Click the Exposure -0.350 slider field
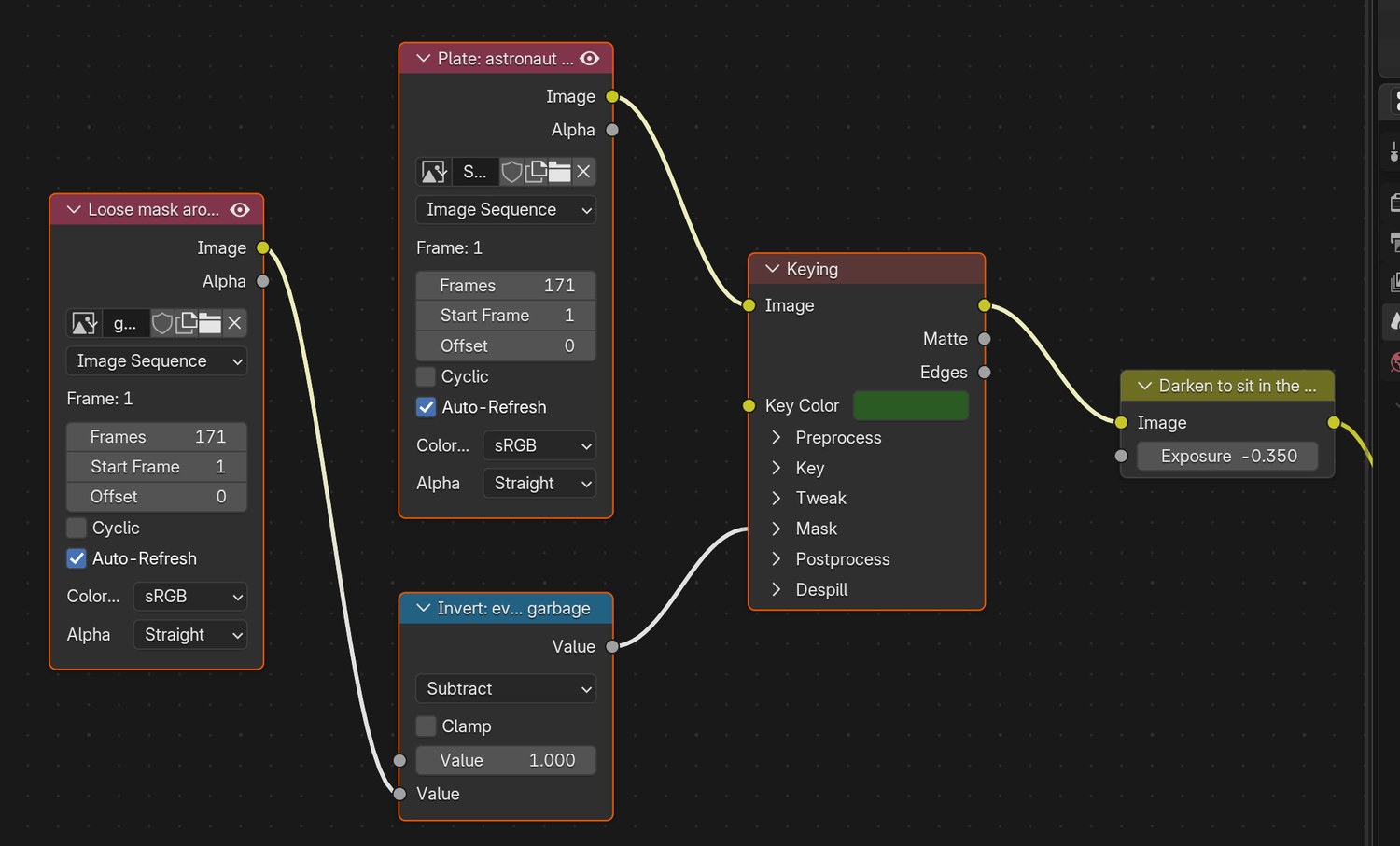 pyautogui.click(x=1227, y=457)
